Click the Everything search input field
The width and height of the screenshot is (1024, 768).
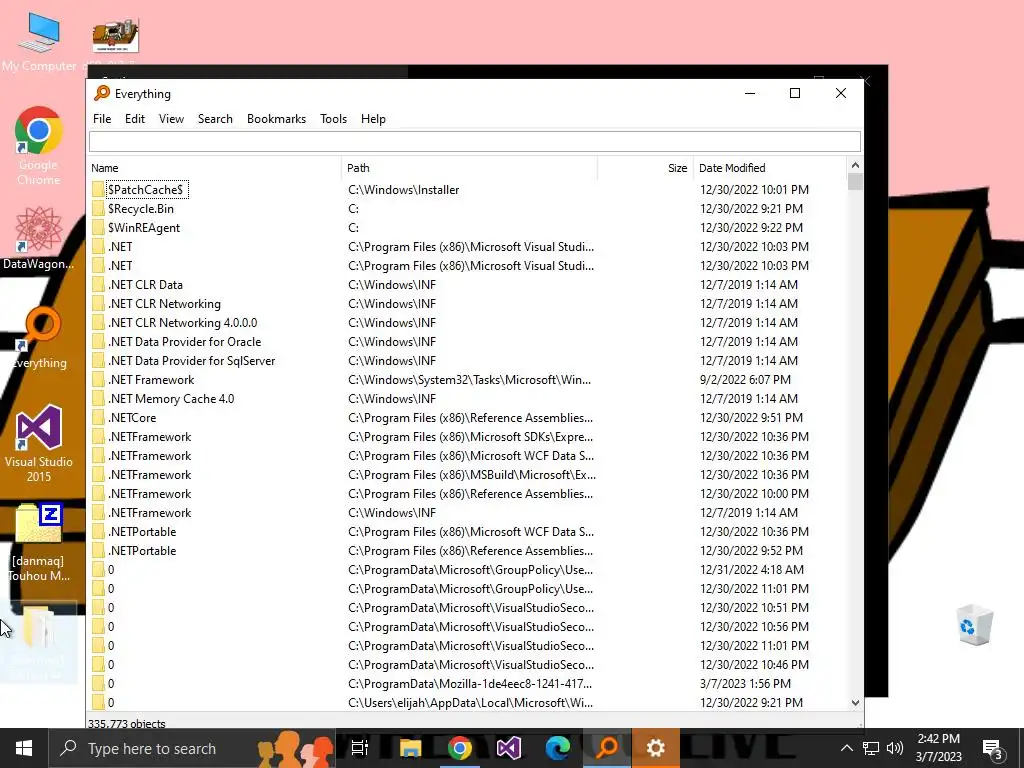click(x=475, y=141)
